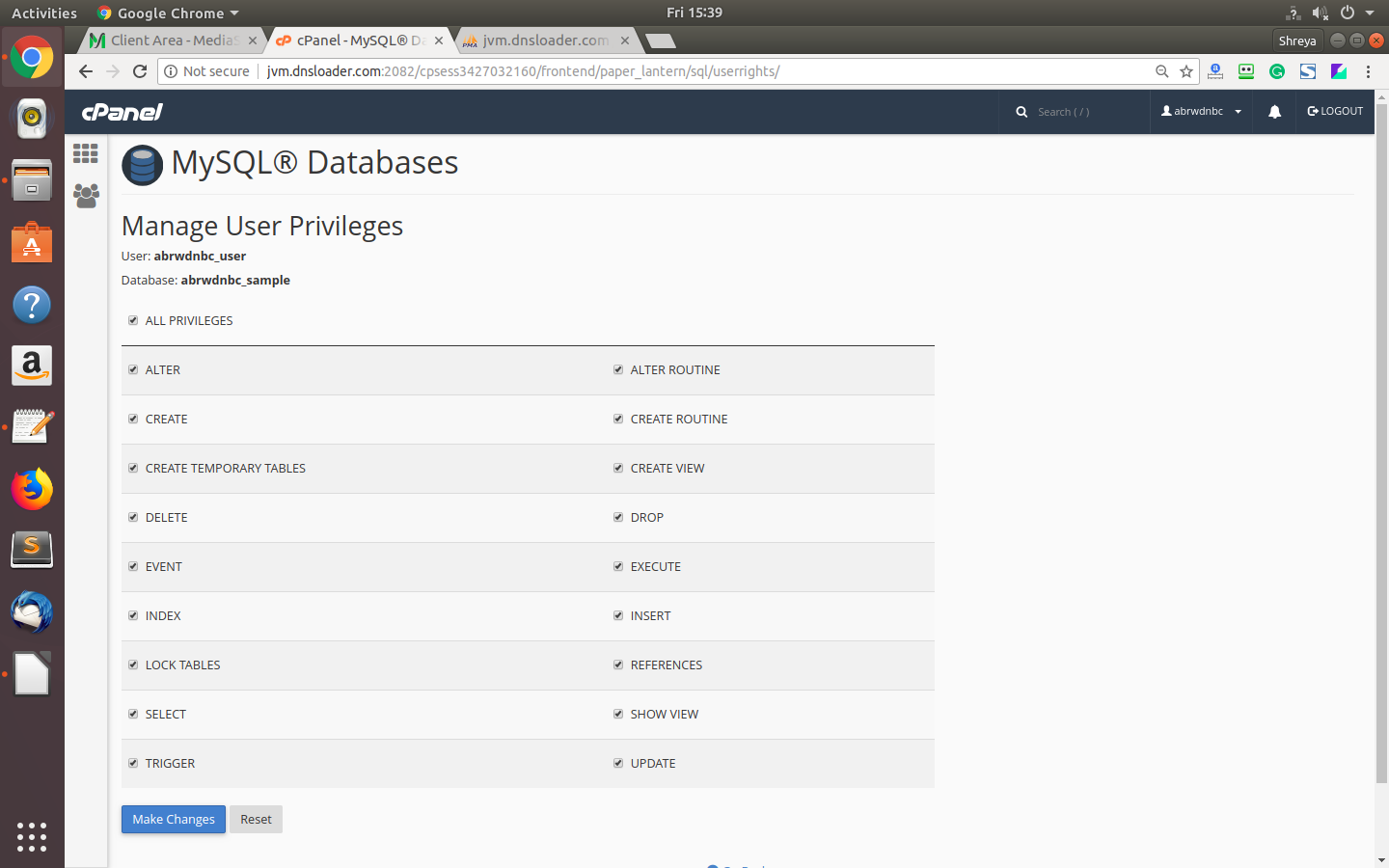Switch to jvm.dnsloader.com phpMyAdmin tab
1389x868 pixels.
pyautogui.click(x=545, y=41)
